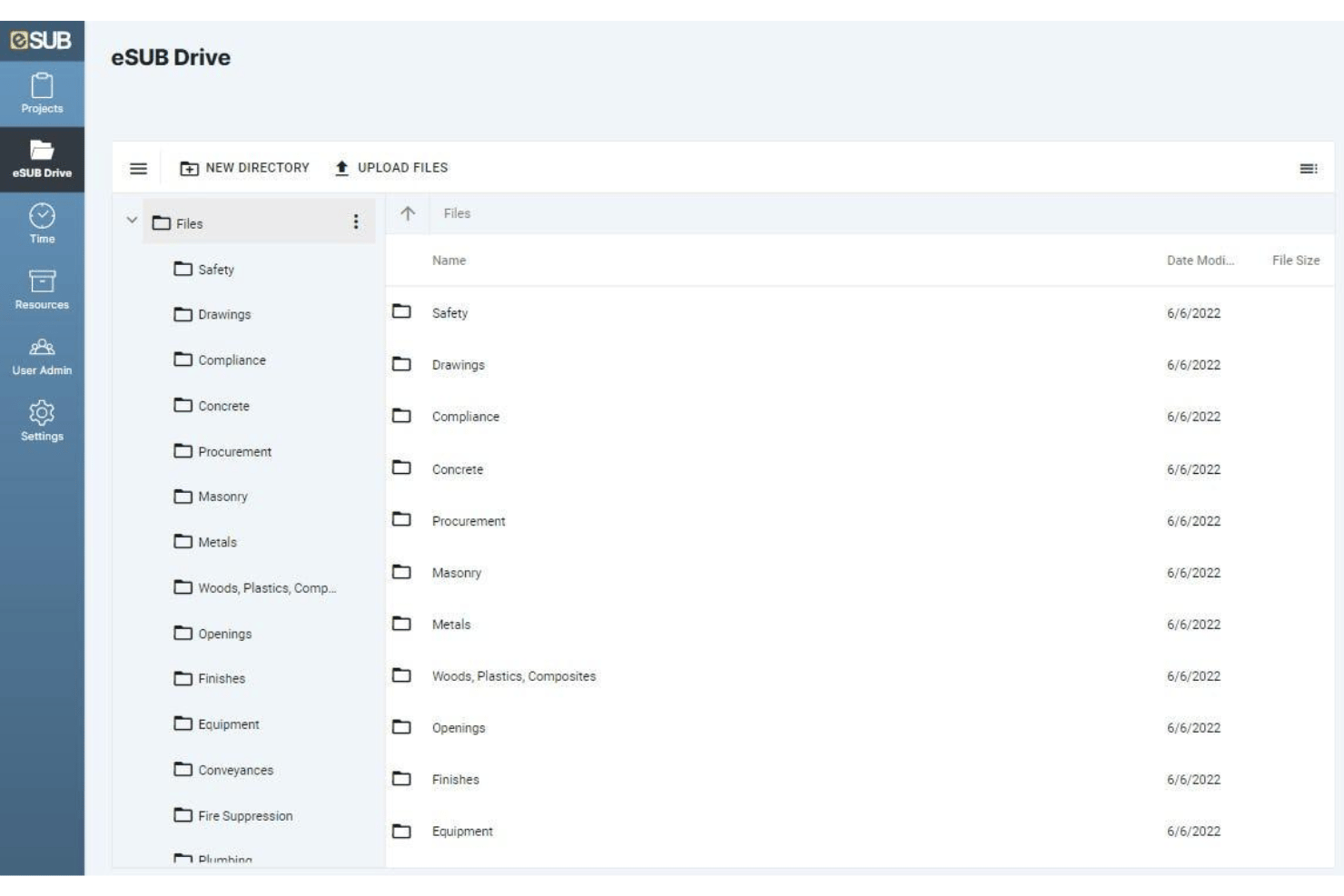Open the Time section
Screen dimensions: 1344x896
(x=42, y=223)
